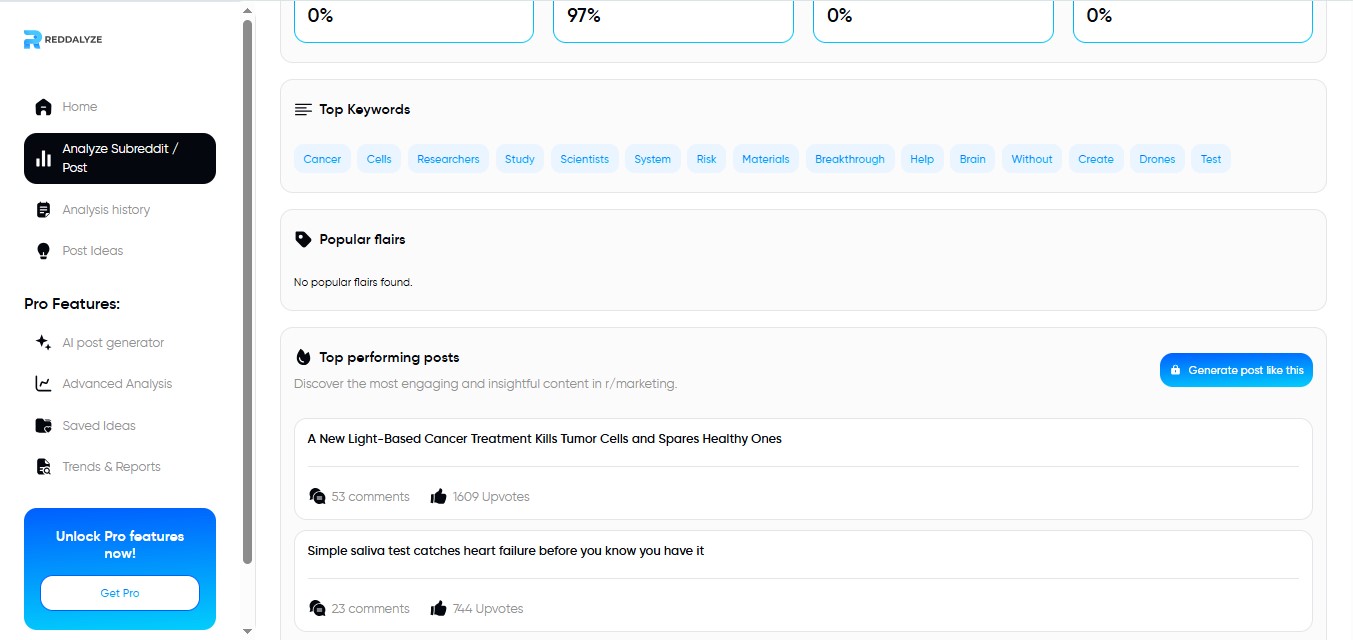Open the light-based cancer treatment post
Screen dimensions: 1353x640
click(544, 438)
